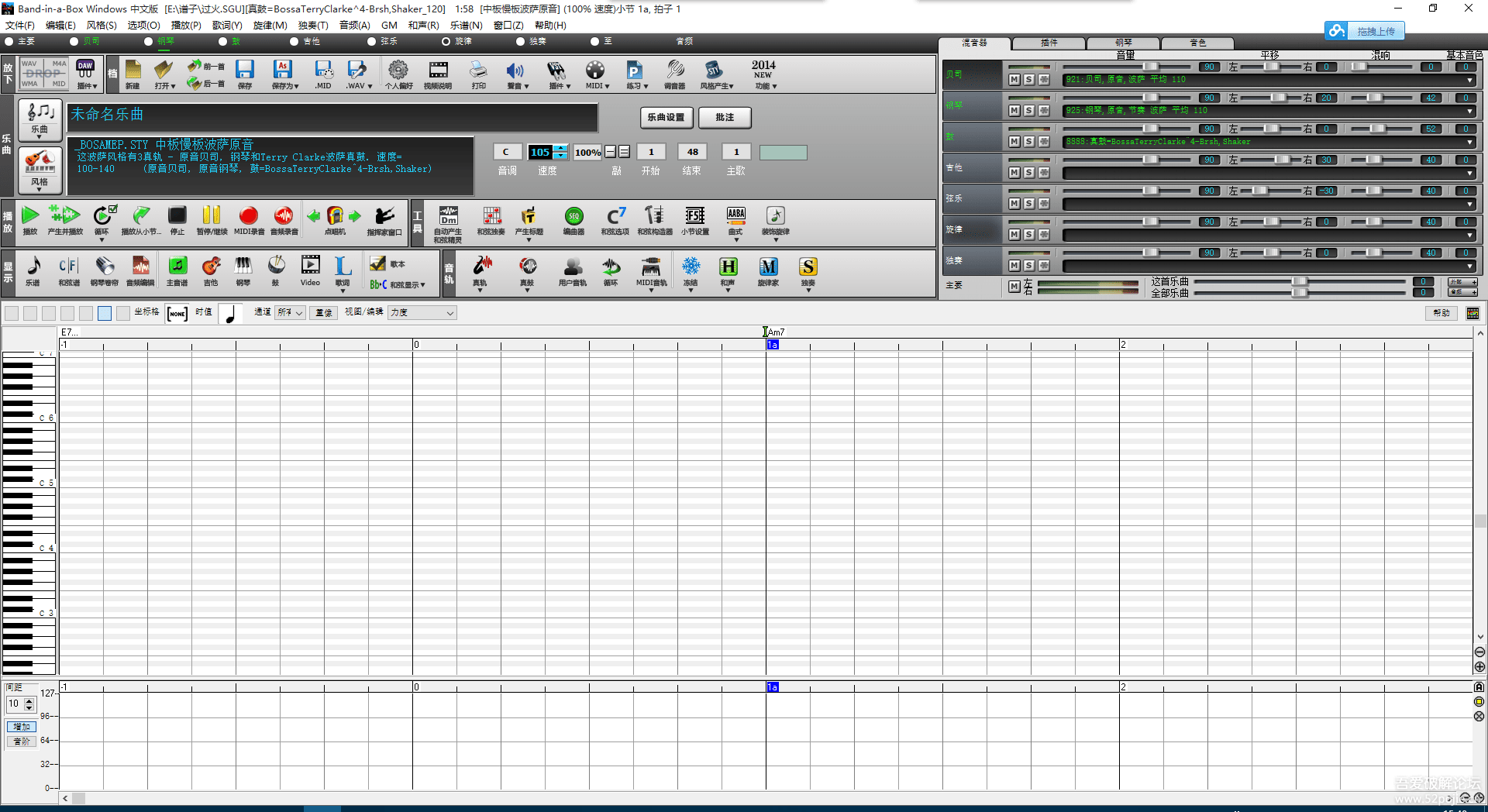Viewport: 1488px width, 812px height.
Task: Open the Chord Builder (和弦构造器) tool
Action: pos(654,217)
